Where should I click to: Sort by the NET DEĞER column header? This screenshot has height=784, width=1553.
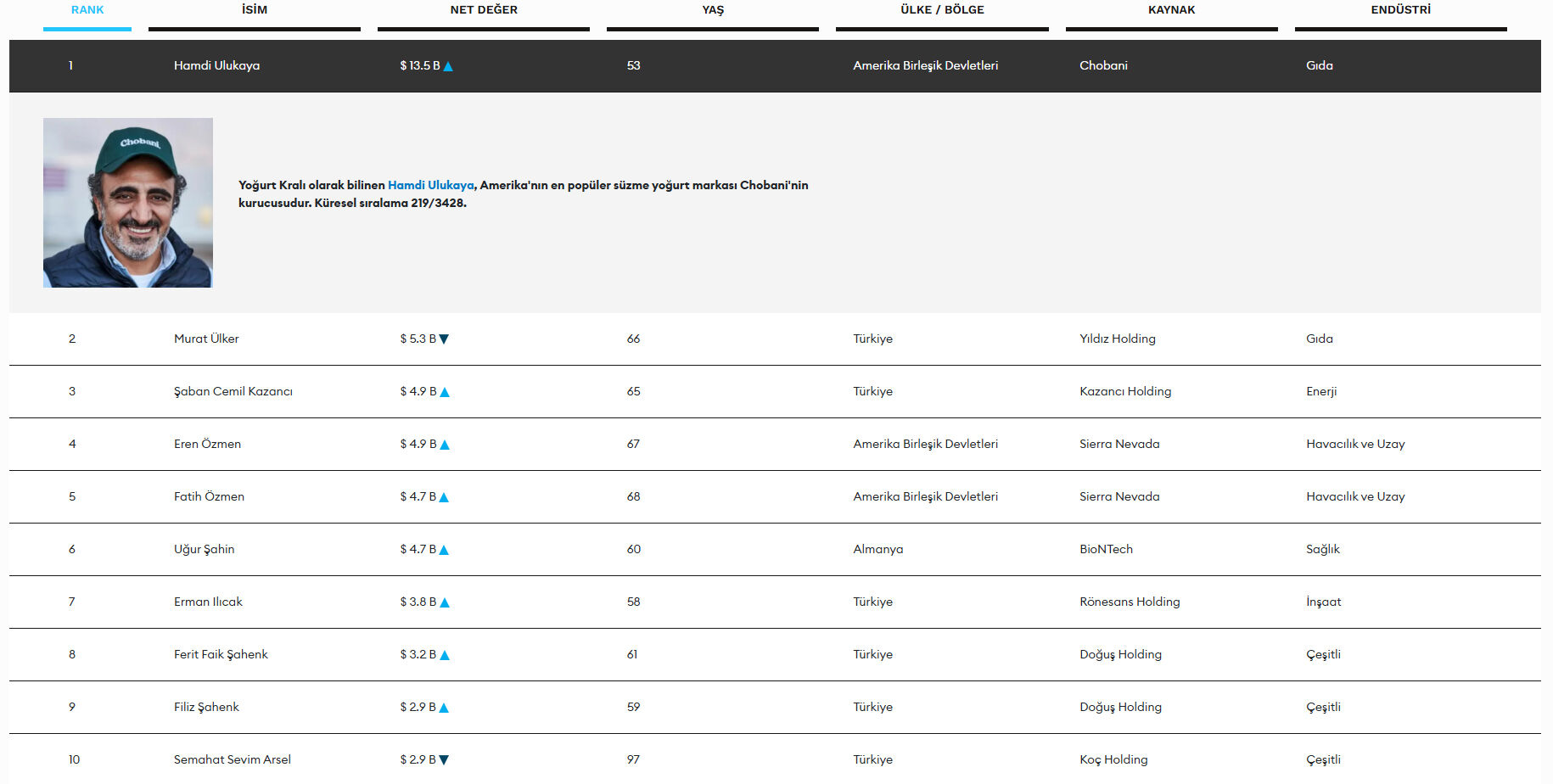click(484, 10)
